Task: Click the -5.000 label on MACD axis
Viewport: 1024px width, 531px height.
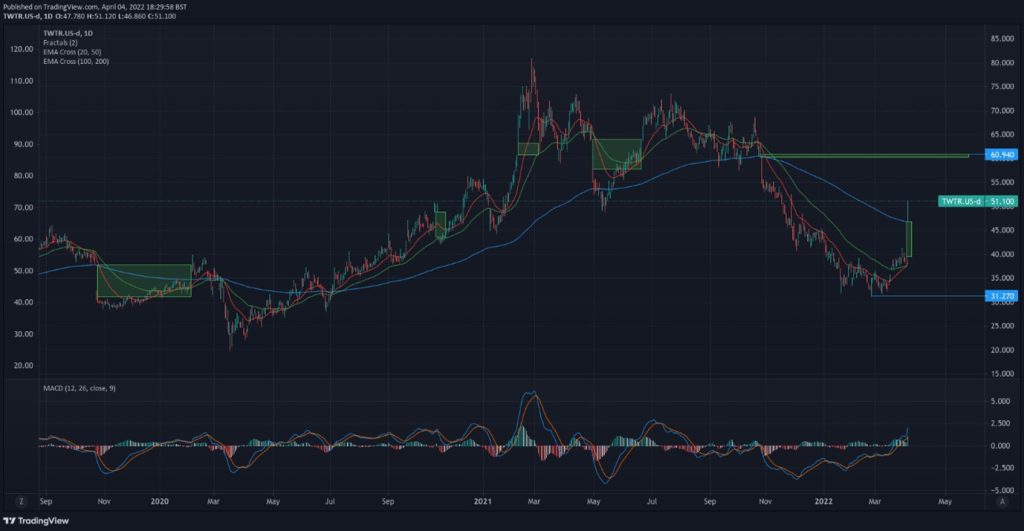Action: [1000, 490]
